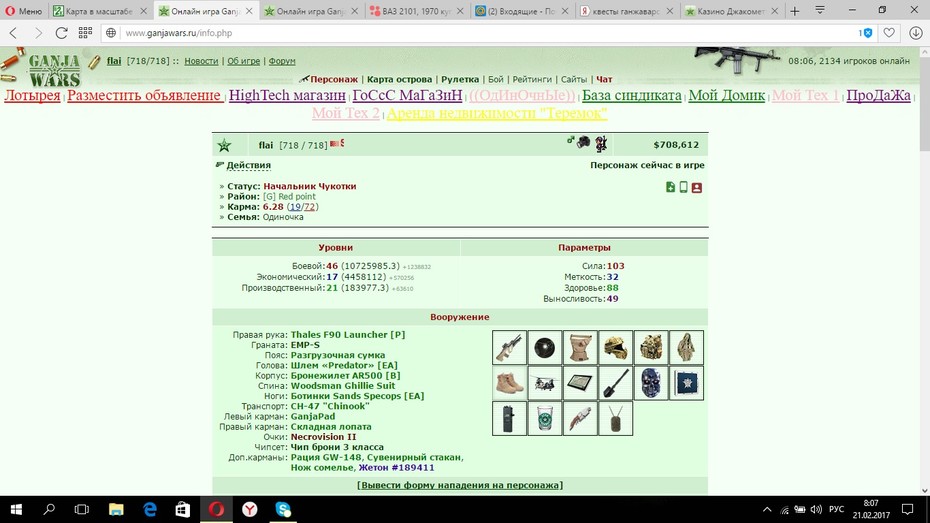Open the karma 19 positive votes link

295,207
